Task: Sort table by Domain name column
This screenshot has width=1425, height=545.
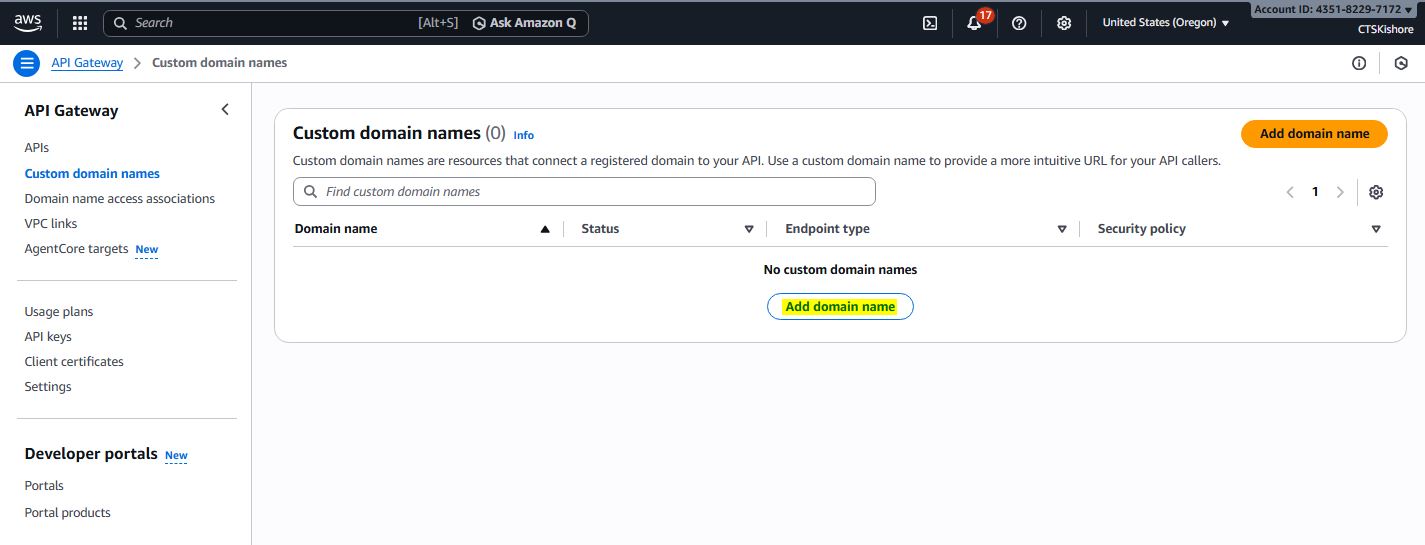Action: point(420,229)
